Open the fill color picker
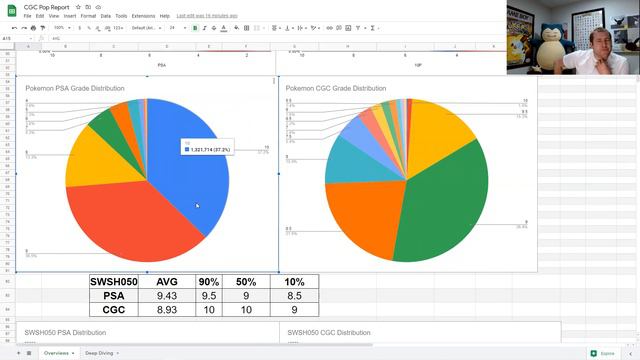The image size is (640, 360). 237,28
